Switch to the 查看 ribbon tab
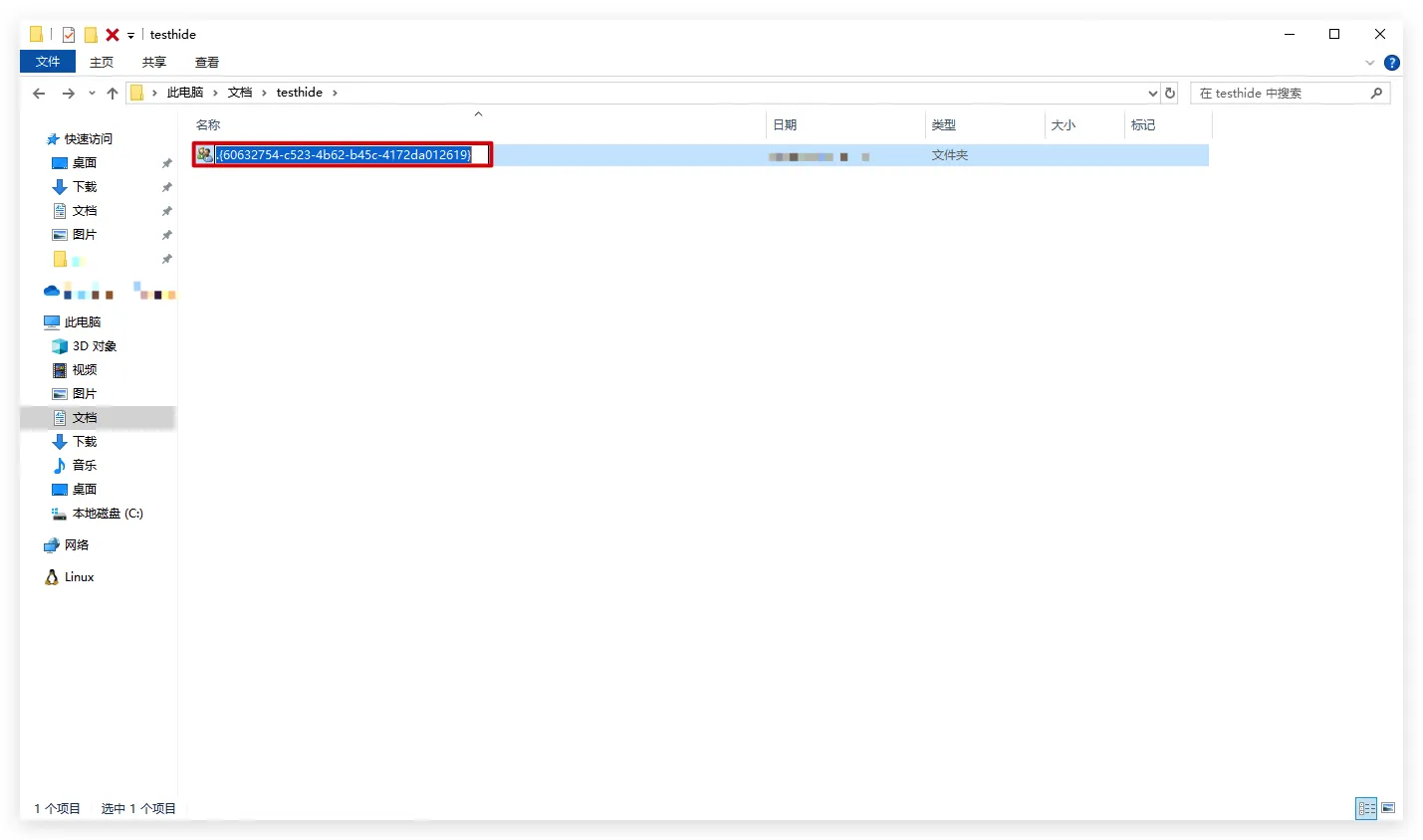The image size is (1423, 840). click(207, 62)
